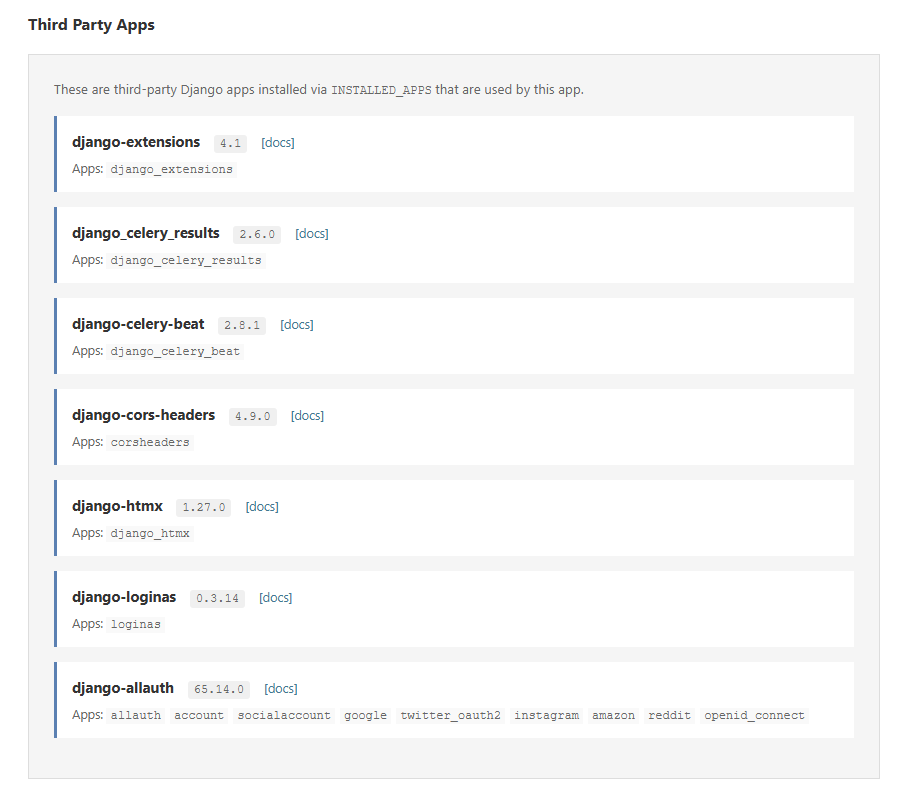Open the django-celery-beat docs link

click(297, 325)
